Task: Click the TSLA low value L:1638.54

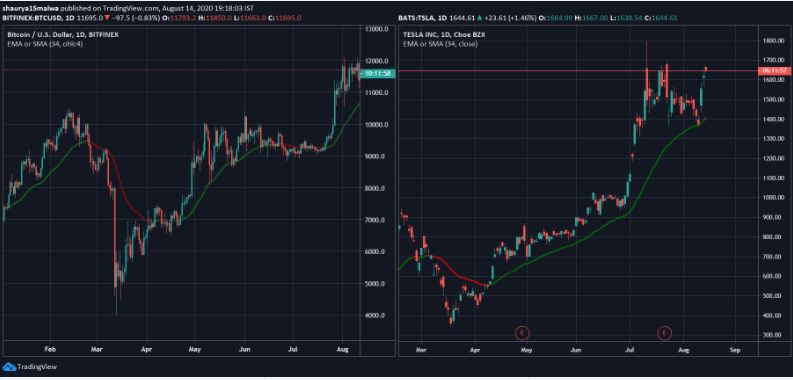Action: coord(626,18)
